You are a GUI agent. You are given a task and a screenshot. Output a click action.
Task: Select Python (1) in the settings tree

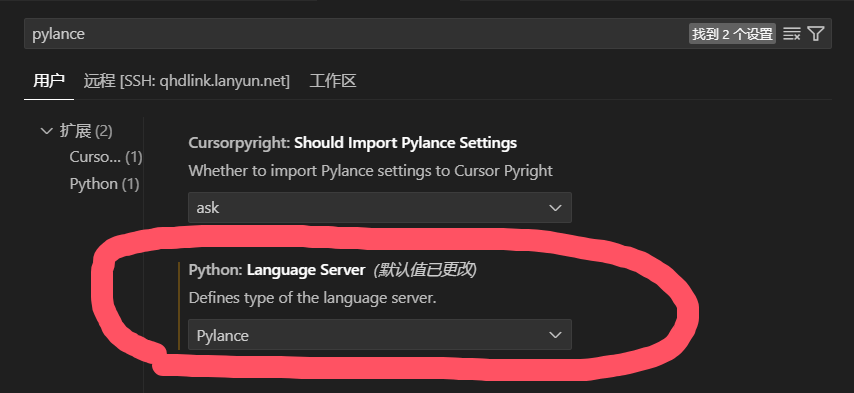[x=104, y=184]
